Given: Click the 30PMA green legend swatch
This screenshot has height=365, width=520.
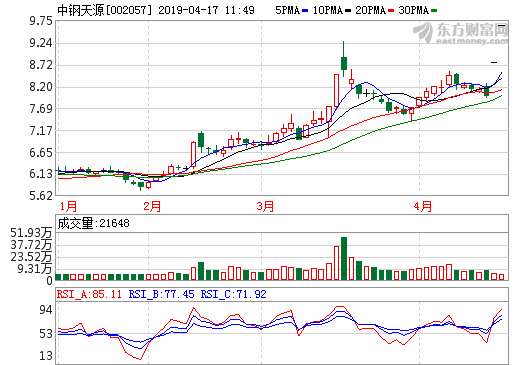Looking at the screenshot, I should click(434, 11).
